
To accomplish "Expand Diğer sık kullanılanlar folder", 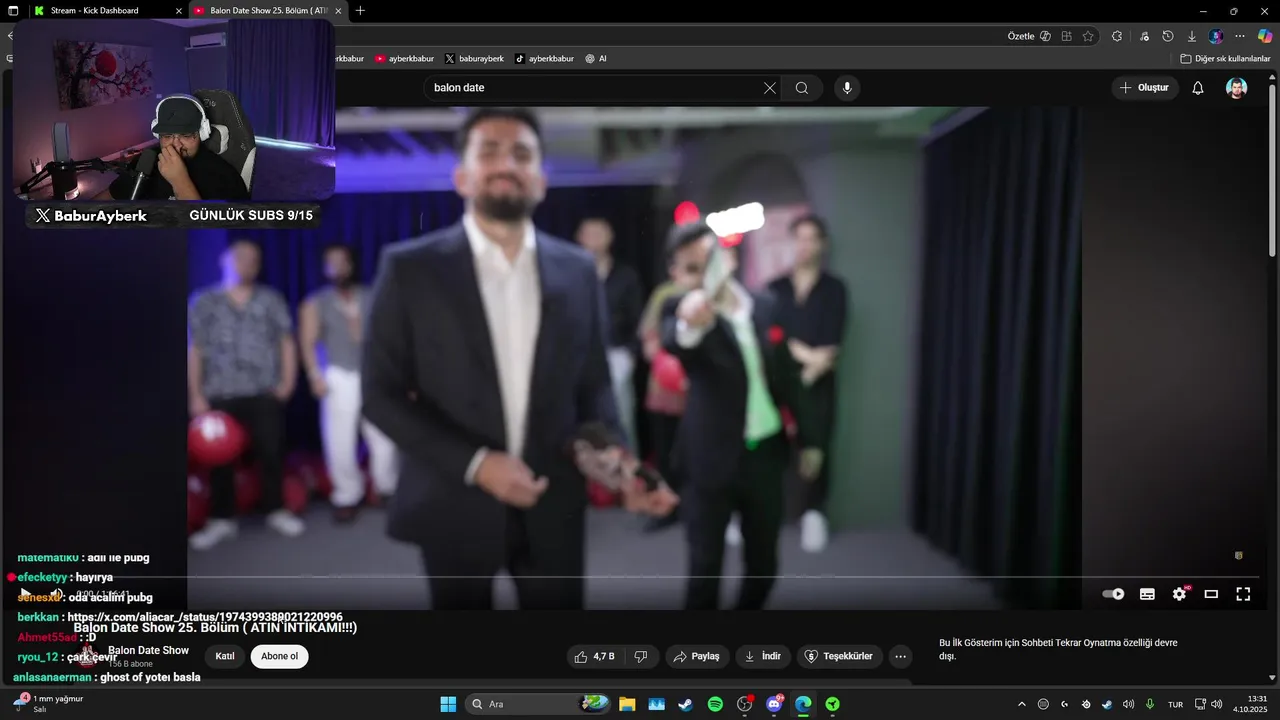I will 1225,58.
